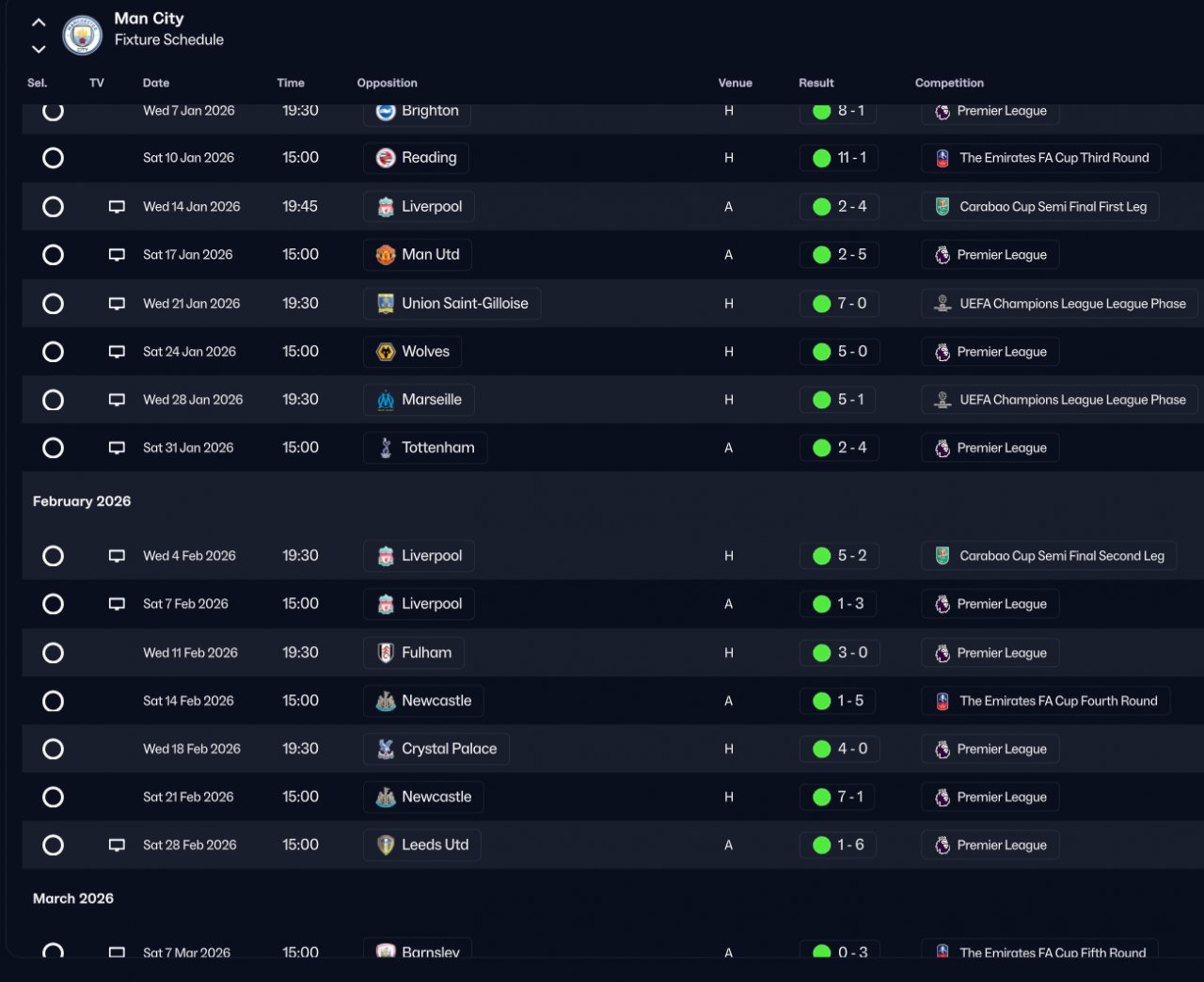Sort fixtures by Date column header
The image size is (1204, 982).
pos(156,83)
